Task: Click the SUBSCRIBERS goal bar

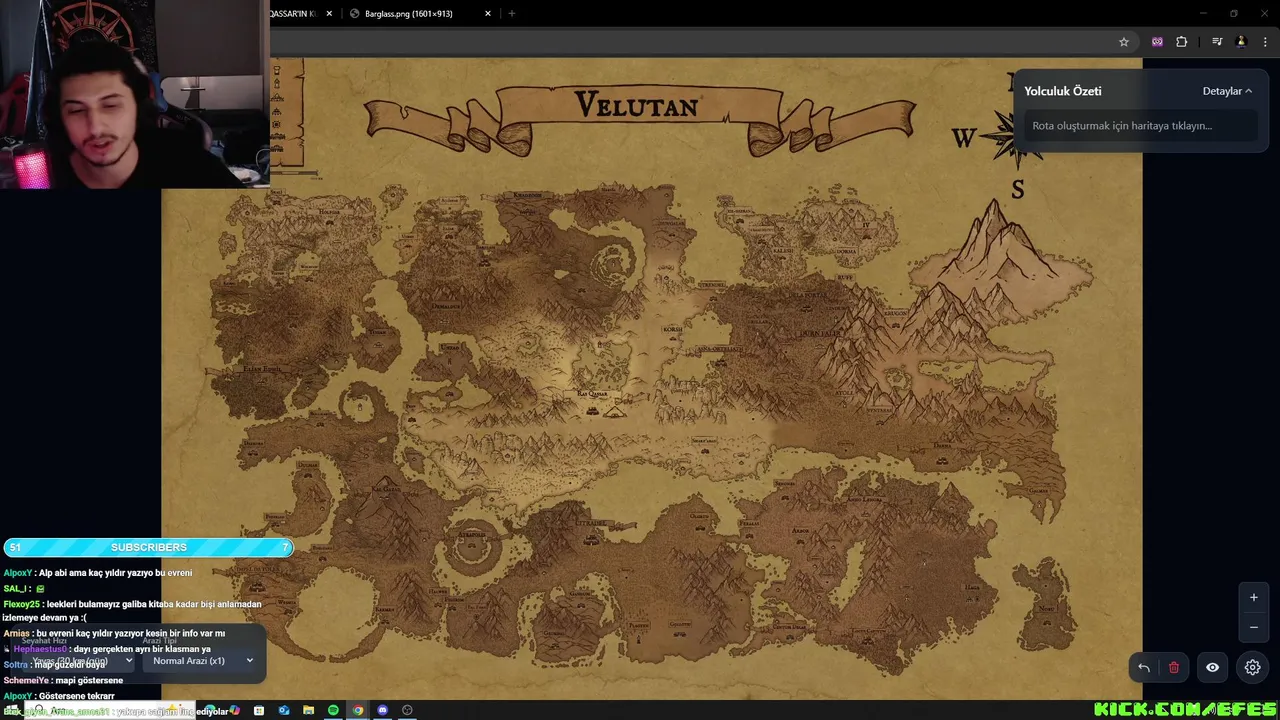Action: [x=148, y=547]
